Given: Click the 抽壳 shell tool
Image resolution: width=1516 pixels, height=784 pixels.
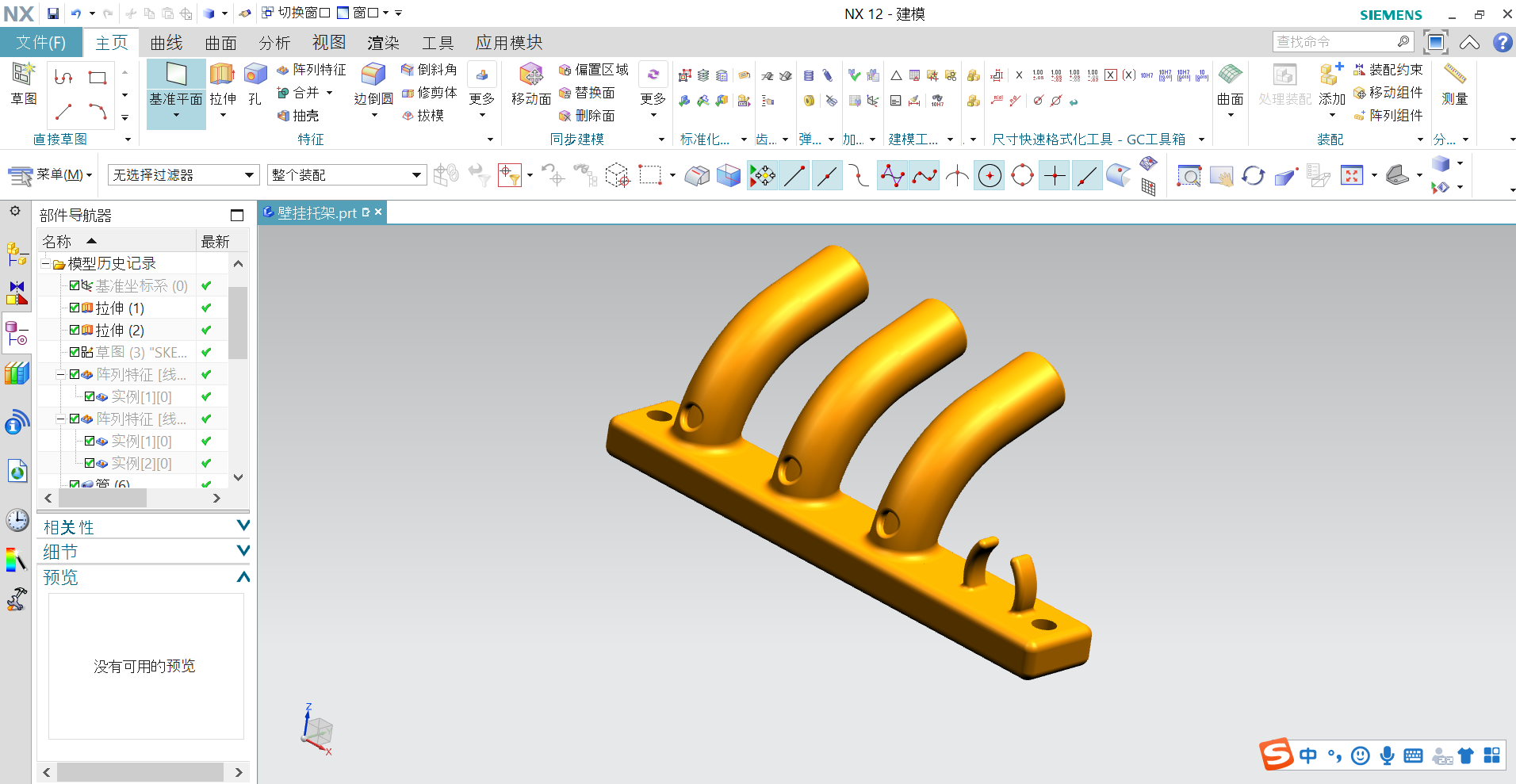Looking at the screenshot, I should click(x=298, y=116).
